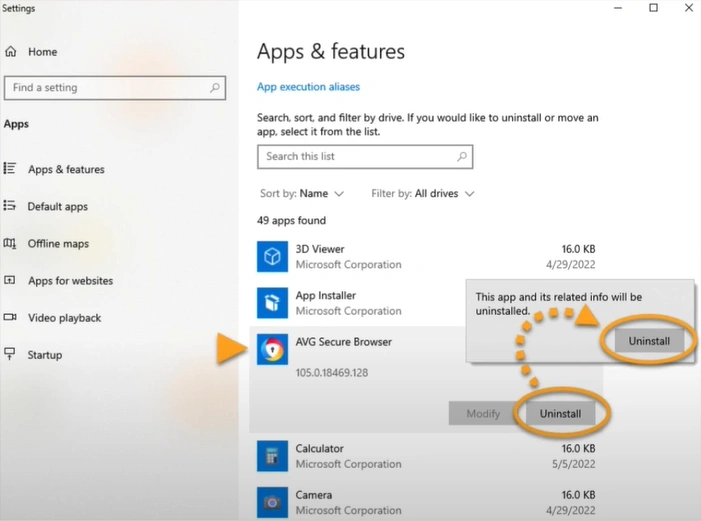Viewport: 701px width, 521px height.
Task: Open App execution aliases link
Action: click(x=308, y=87)
